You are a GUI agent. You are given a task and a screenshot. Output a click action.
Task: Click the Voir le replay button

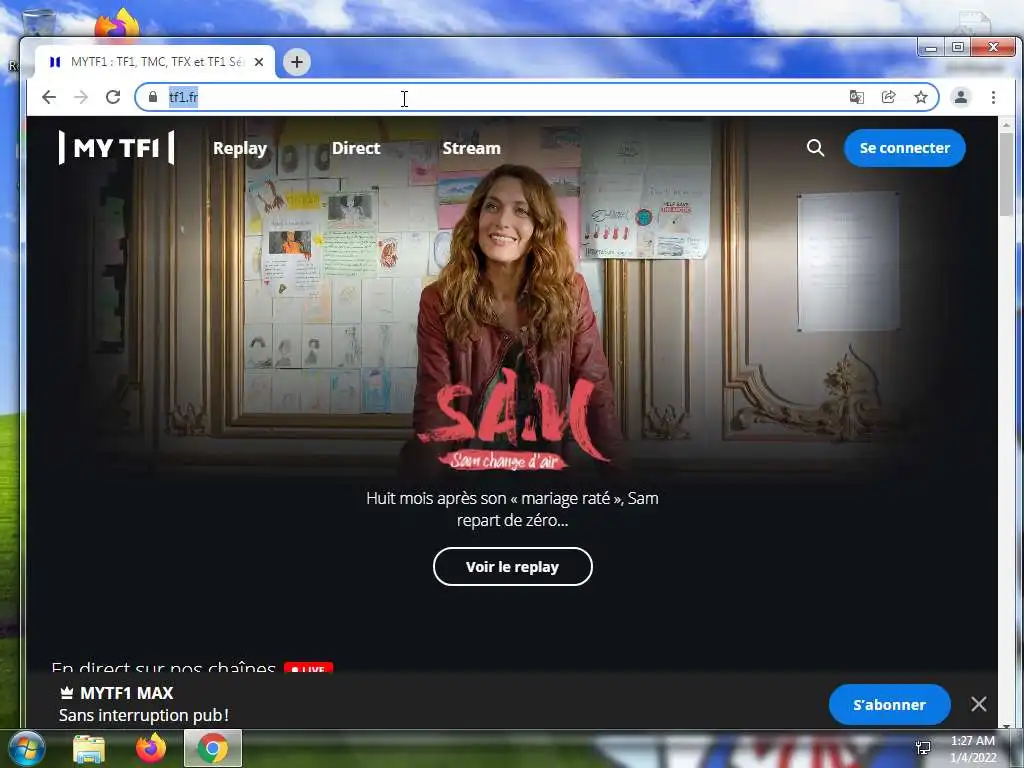point(513,567)
